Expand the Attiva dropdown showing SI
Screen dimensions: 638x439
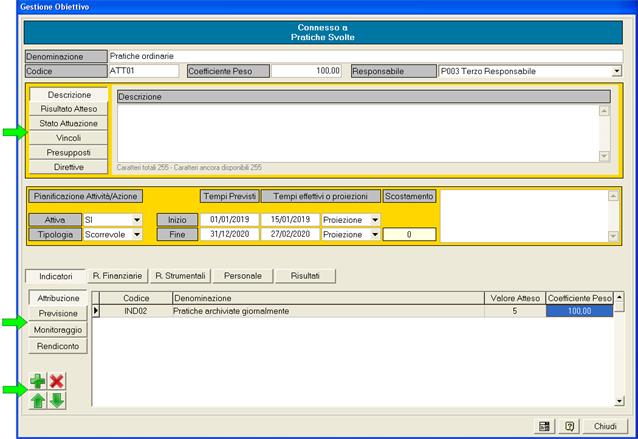pos(137,220)
